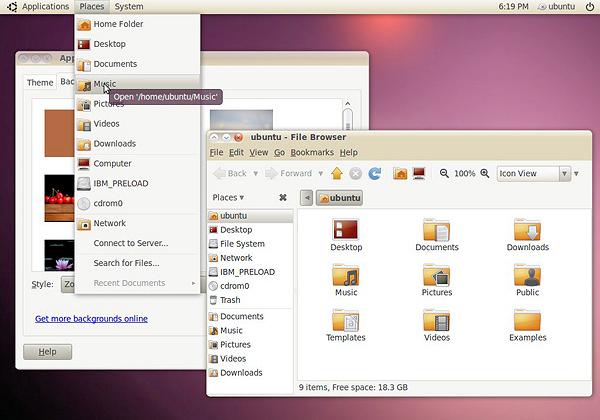Go up to parent folder arrow
This screenshot has height=420, width=600.
(x=337, y=173)
